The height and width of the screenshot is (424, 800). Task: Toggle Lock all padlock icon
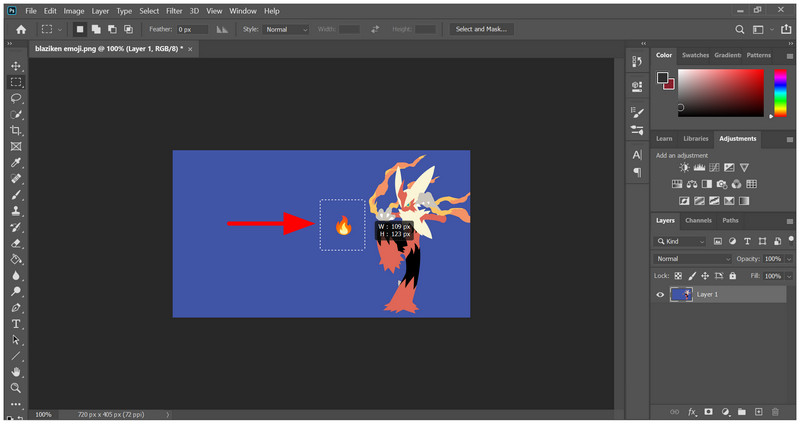coord(733,276)
